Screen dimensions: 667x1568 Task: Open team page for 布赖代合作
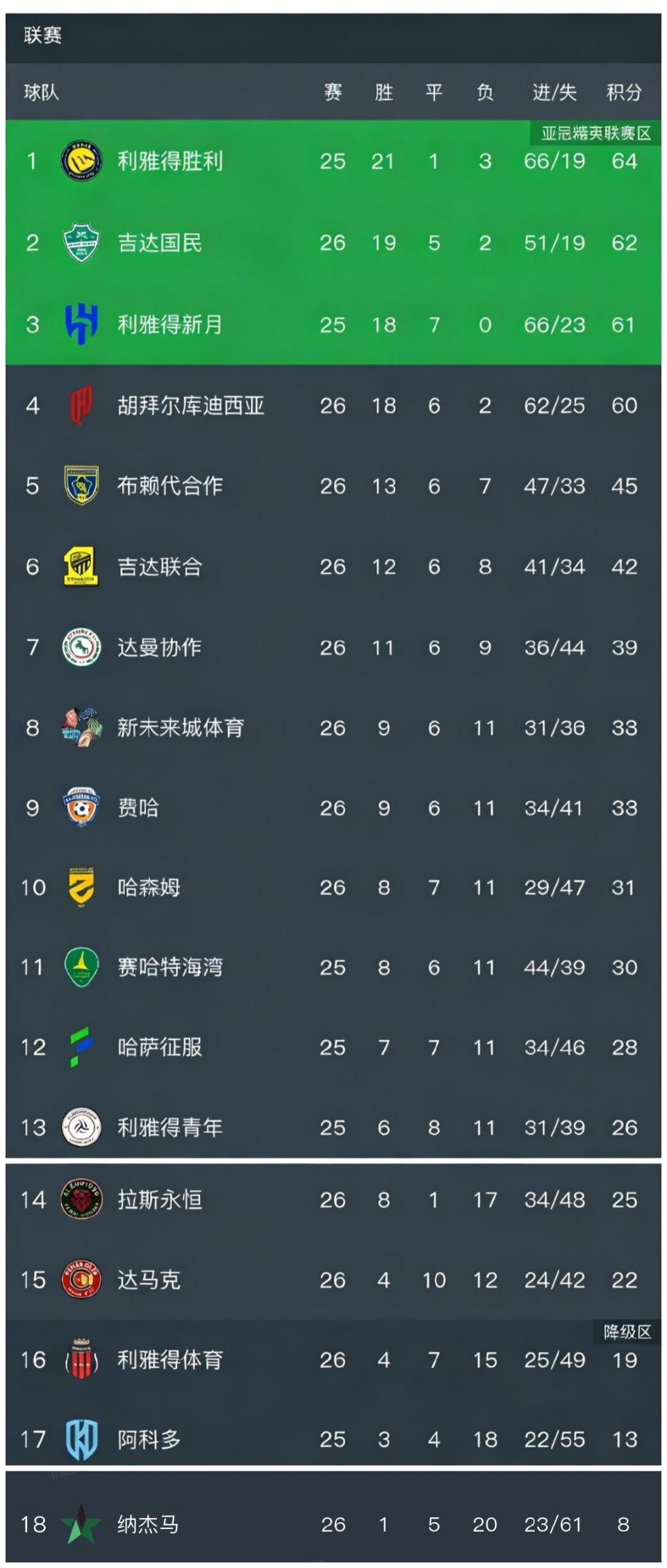coord(170,486)
